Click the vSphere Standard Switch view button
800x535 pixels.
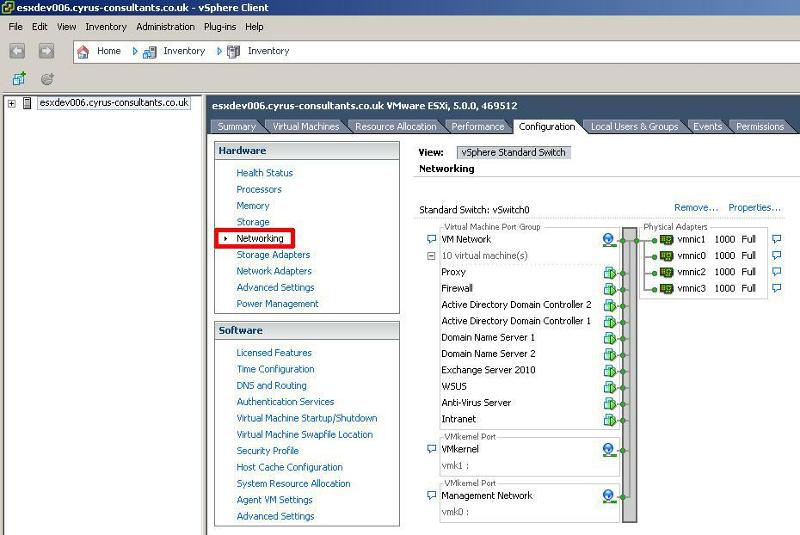pyautogui.click(x=513, y=152)
